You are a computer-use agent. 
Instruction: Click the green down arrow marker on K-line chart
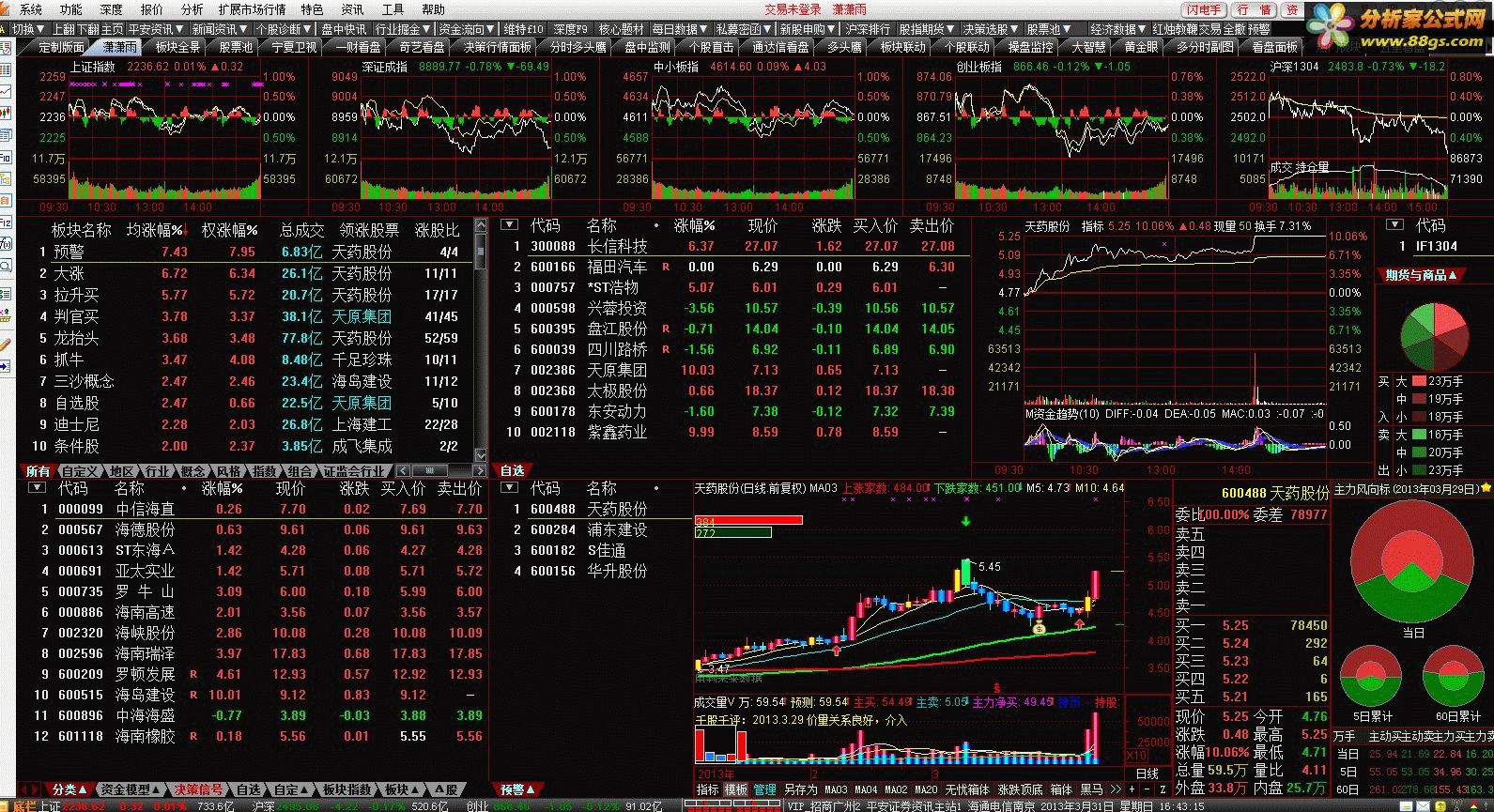click(x=964, y=521)
